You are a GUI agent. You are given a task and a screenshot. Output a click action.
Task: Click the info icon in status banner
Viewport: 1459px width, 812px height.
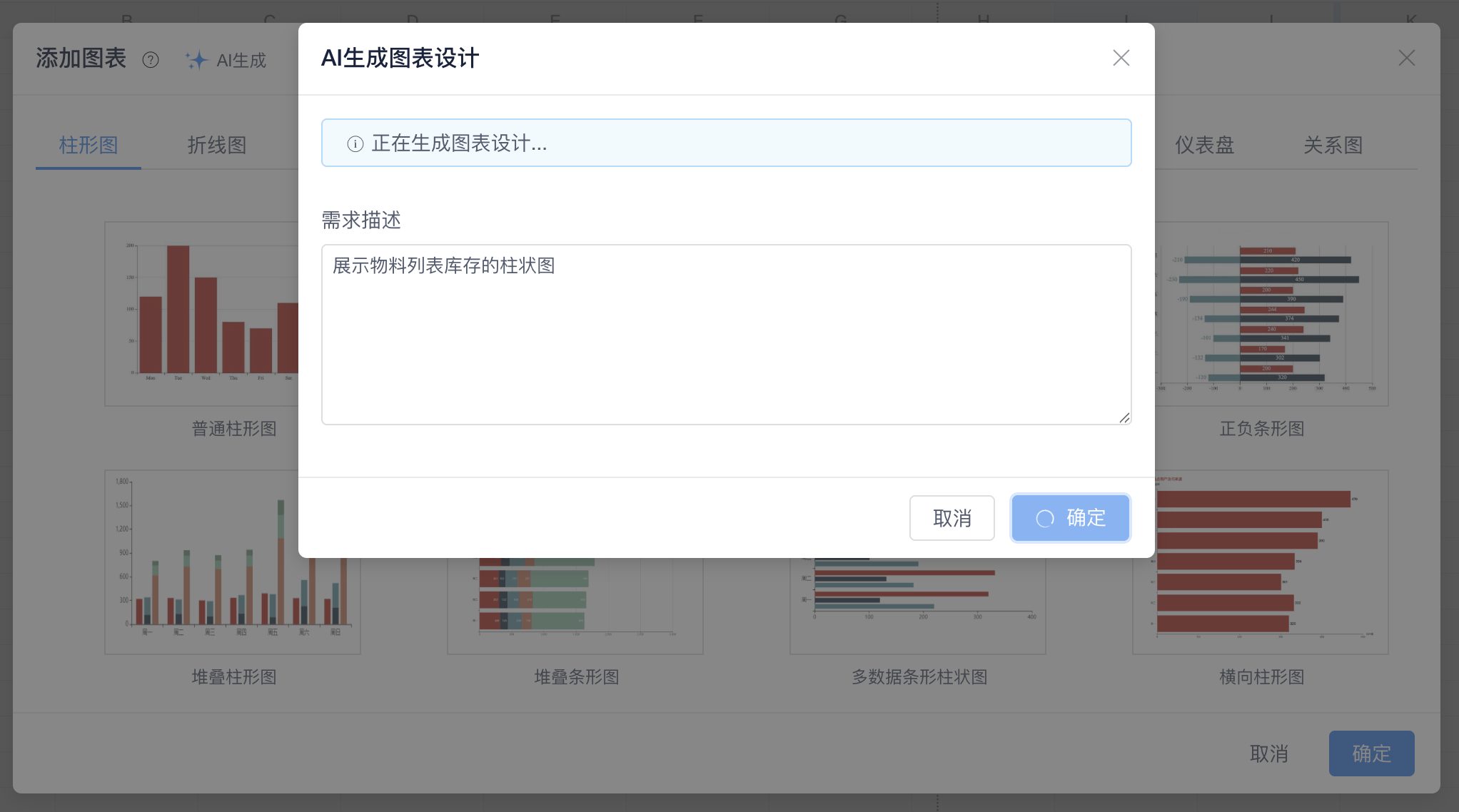point(355,144)
